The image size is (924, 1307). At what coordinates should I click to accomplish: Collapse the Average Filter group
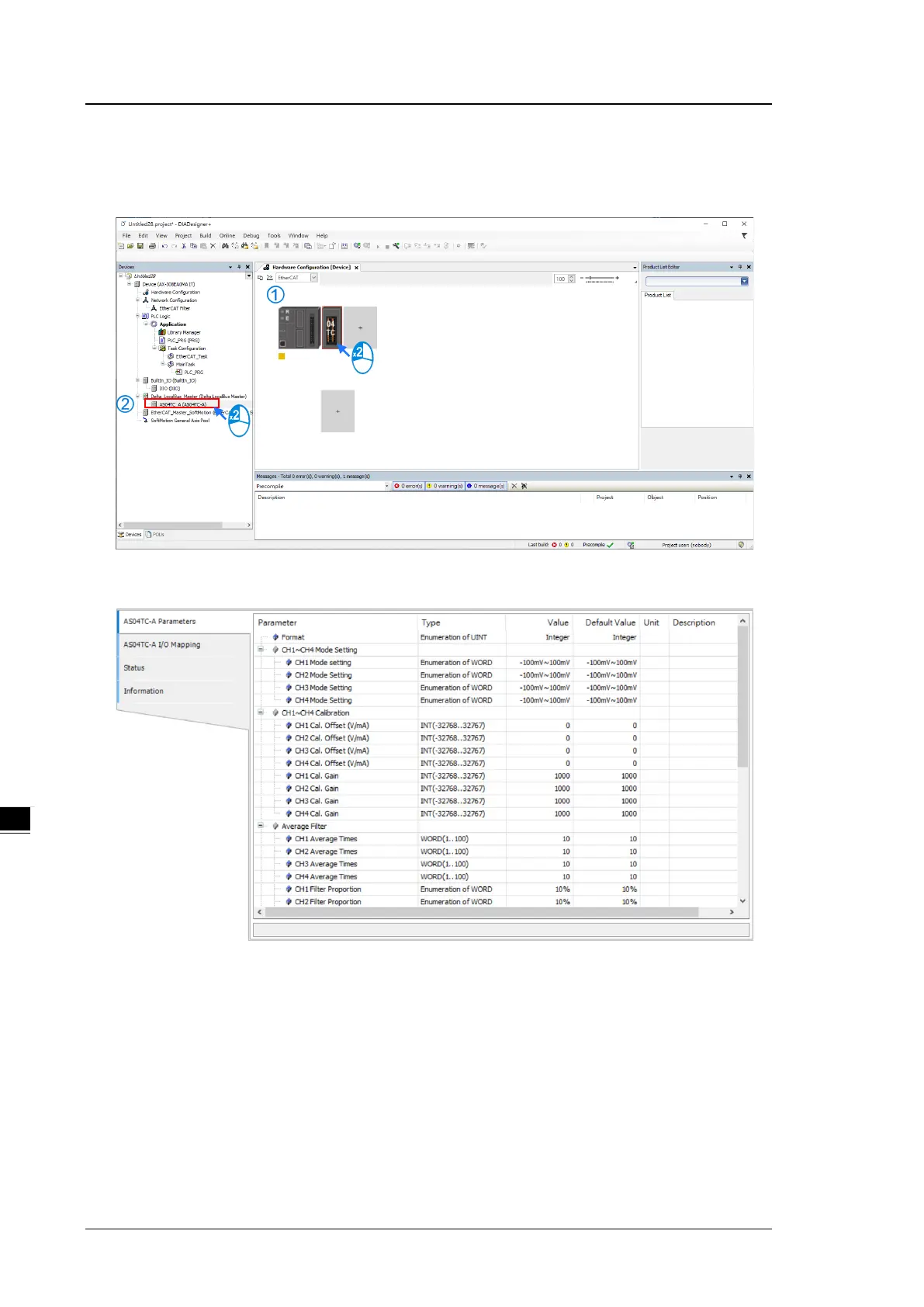point(261,826)
